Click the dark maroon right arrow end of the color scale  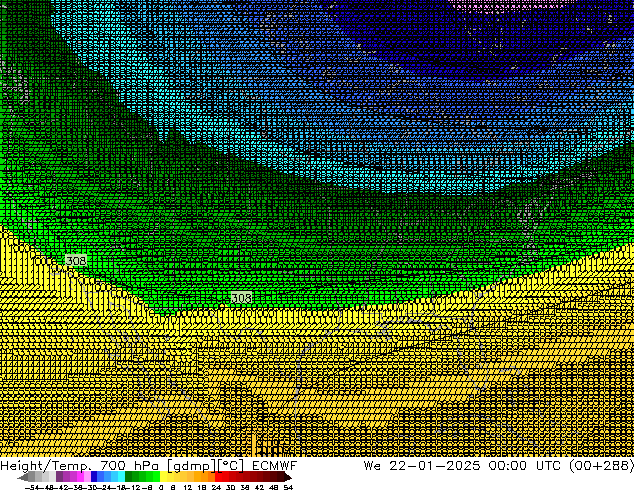point(287,478)
